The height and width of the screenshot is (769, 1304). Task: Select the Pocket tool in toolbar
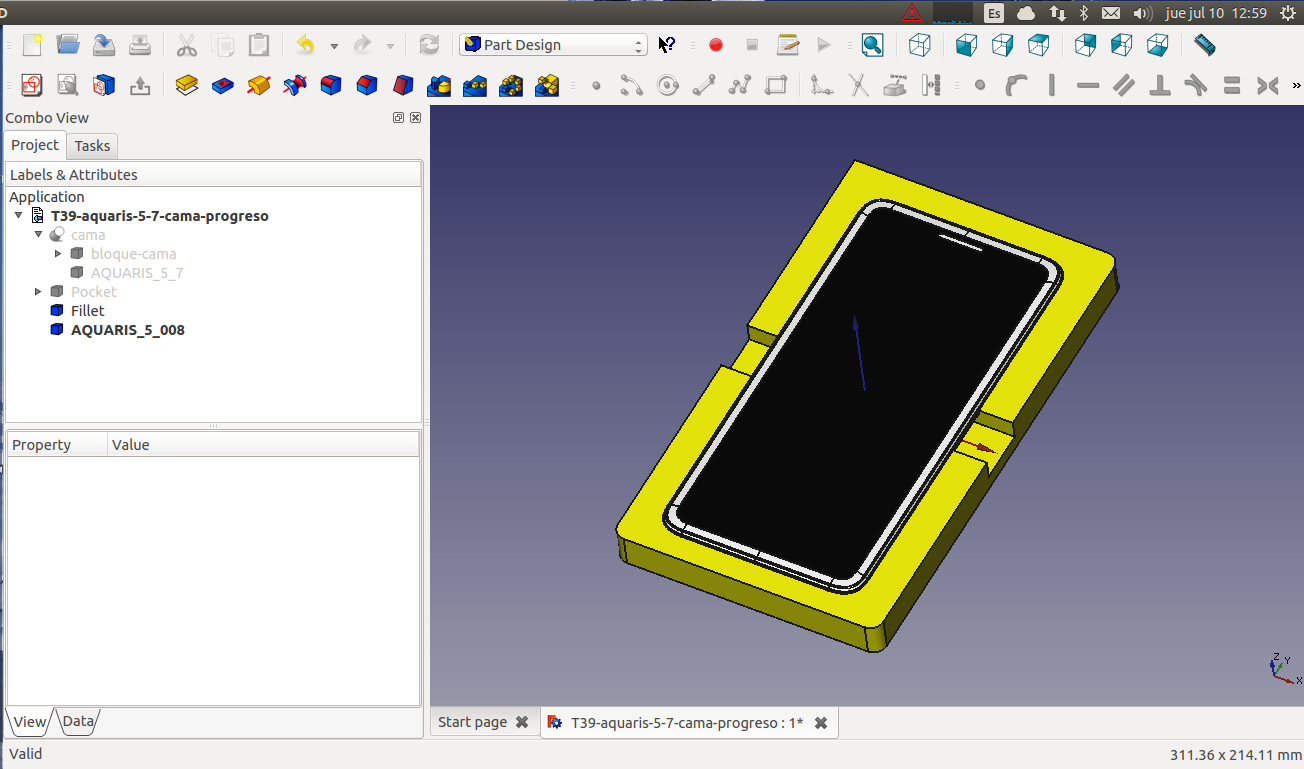223,86
